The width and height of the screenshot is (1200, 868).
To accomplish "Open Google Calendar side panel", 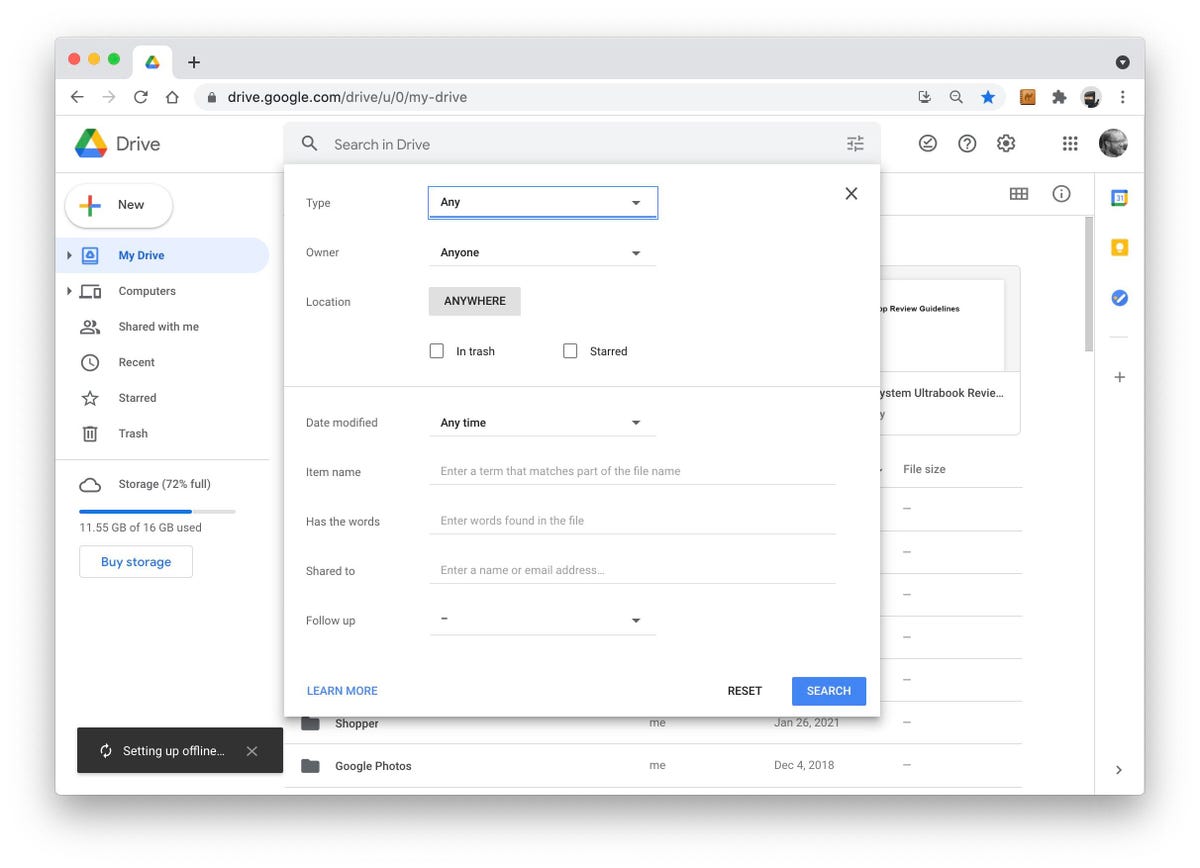I will [1120, 198].
